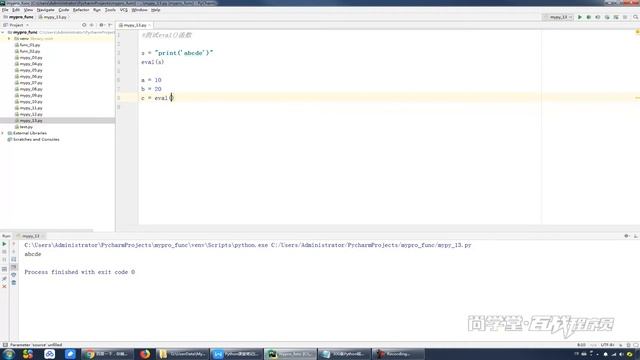The height and width of the screenshot is (360, 640).
Task: Open the VCS menu
Action: (x=124, y=10)
